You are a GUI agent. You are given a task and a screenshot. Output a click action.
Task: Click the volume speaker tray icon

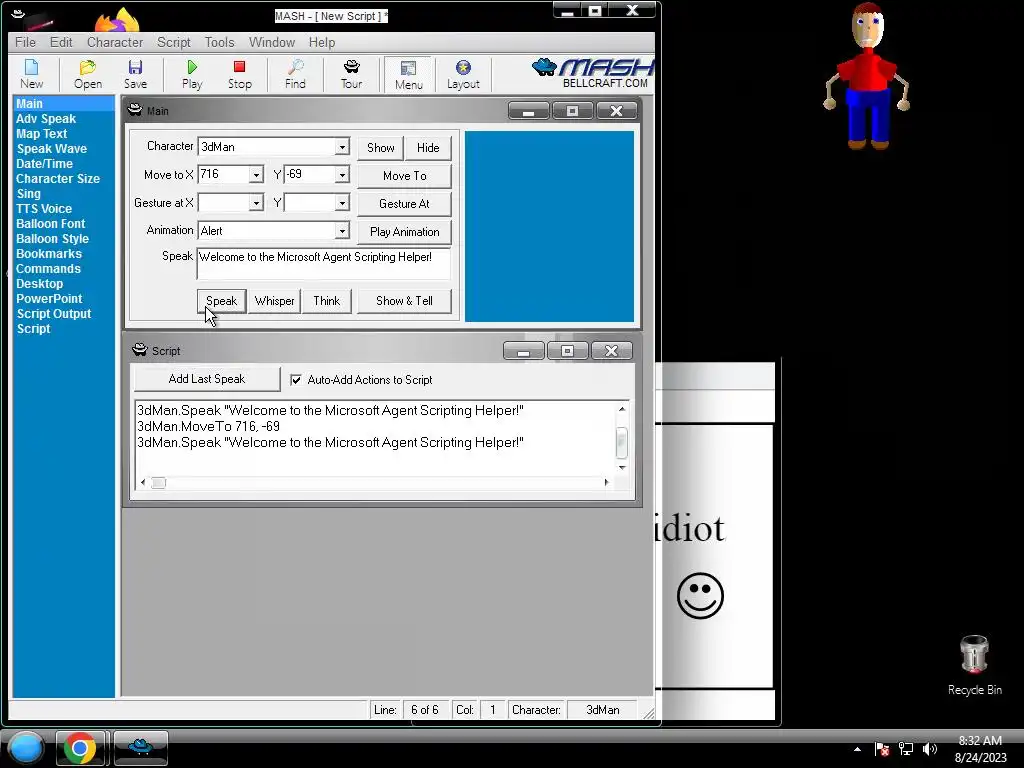tap(929, 749)
